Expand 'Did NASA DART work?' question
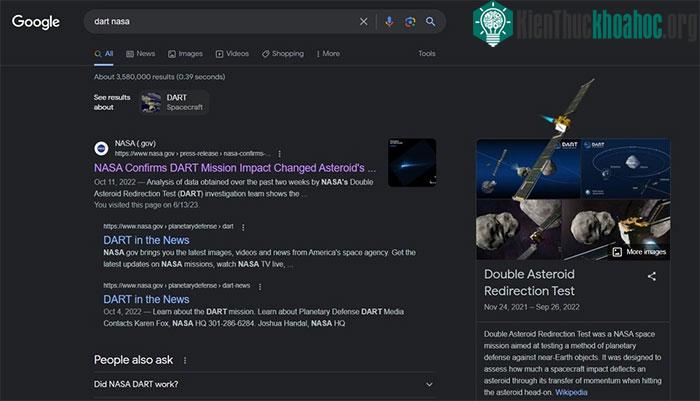This screenshot has width=700, height=401. point(264,384)
